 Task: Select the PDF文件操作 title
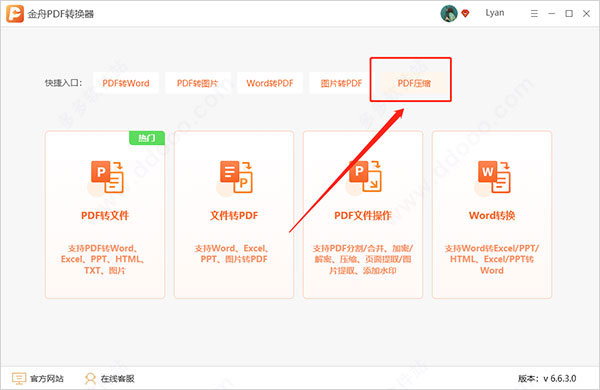tap(363, 215)
